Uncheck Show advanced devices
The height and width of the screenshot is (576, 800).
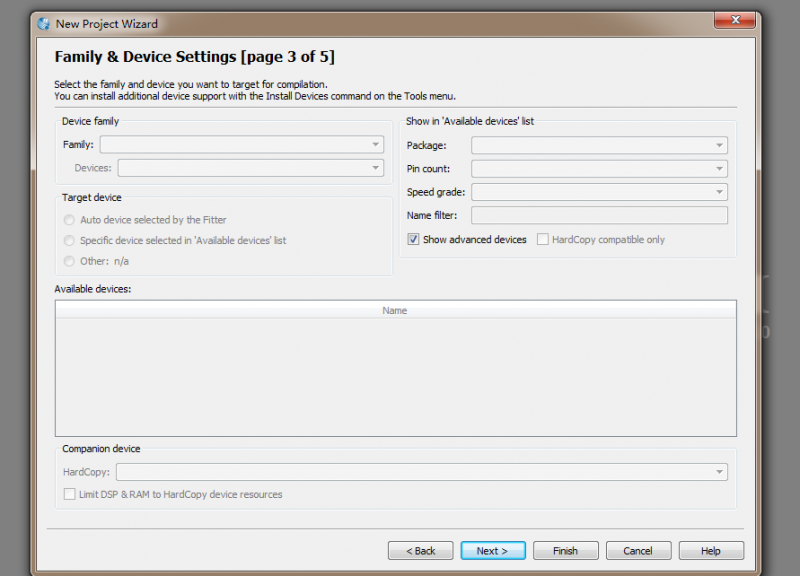(x=413, y=239)
